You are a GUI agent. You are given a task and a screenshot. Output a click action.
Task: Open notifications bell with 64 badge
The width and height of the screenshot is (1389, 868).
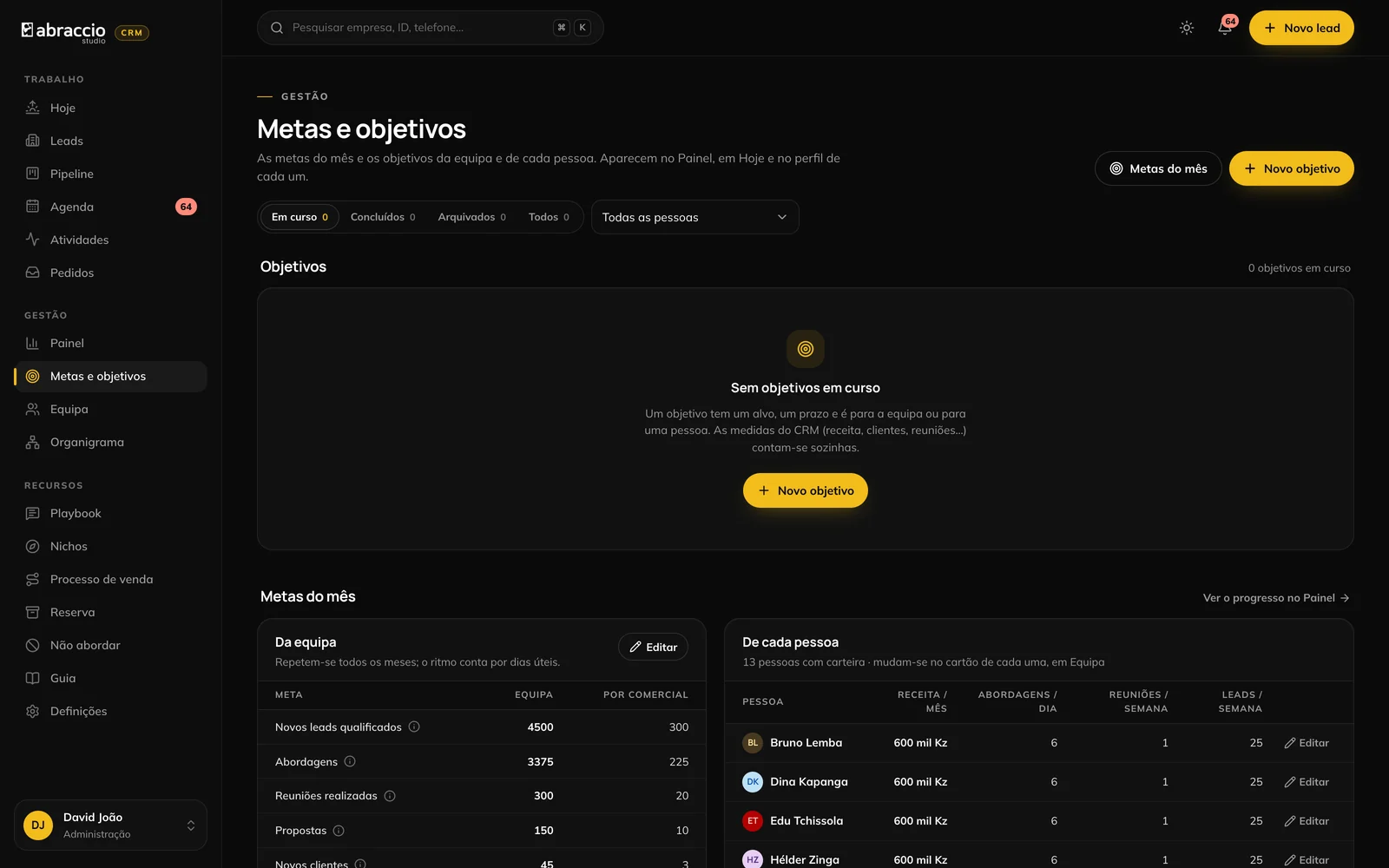(x=1225, y=28)
